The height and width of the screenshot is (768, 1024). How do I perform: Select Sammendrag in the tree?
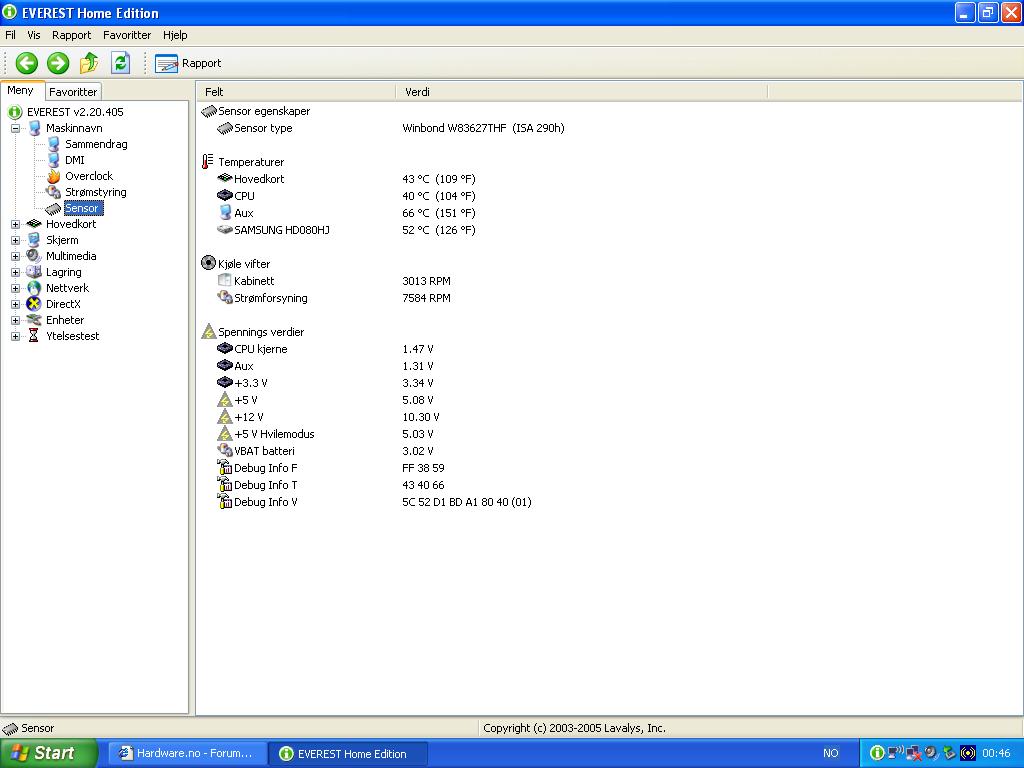(x=96, y=144)
